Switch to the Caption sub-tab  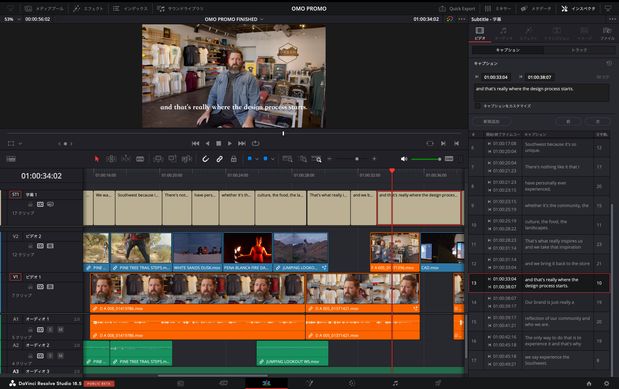(x=508, y=50)
